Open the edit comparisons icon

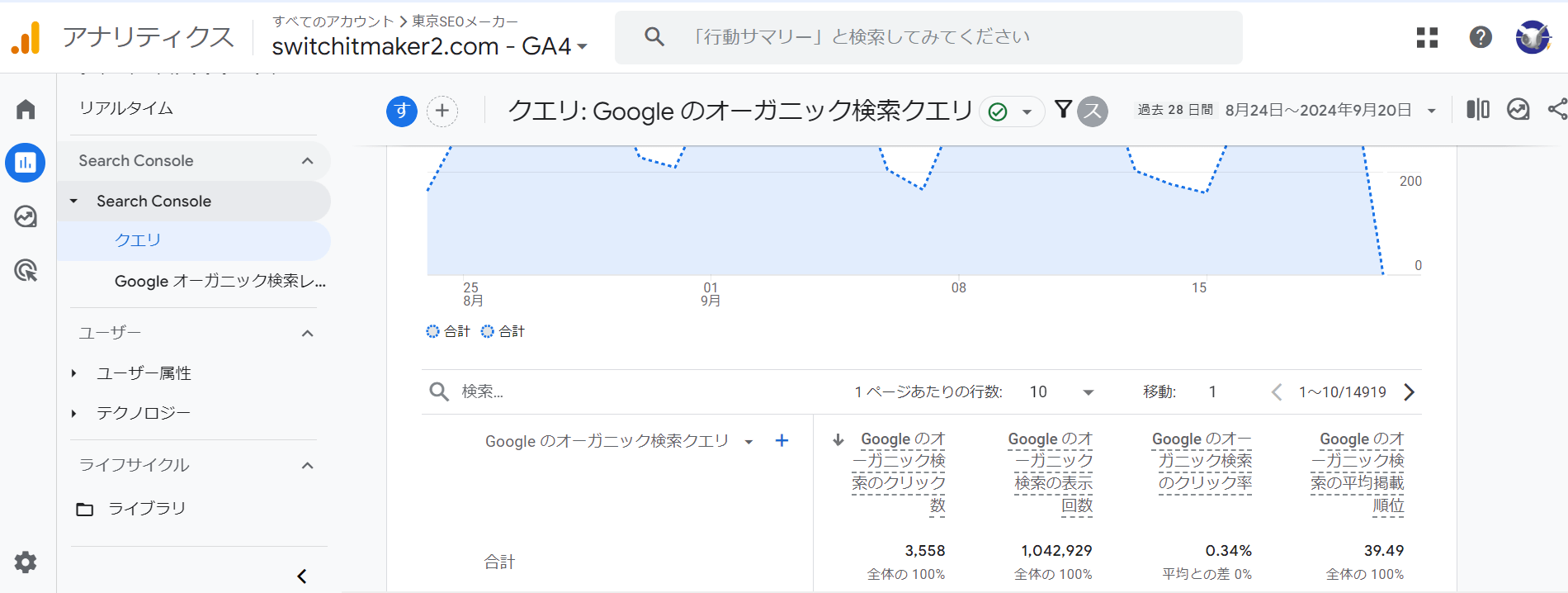[1477, 109]
